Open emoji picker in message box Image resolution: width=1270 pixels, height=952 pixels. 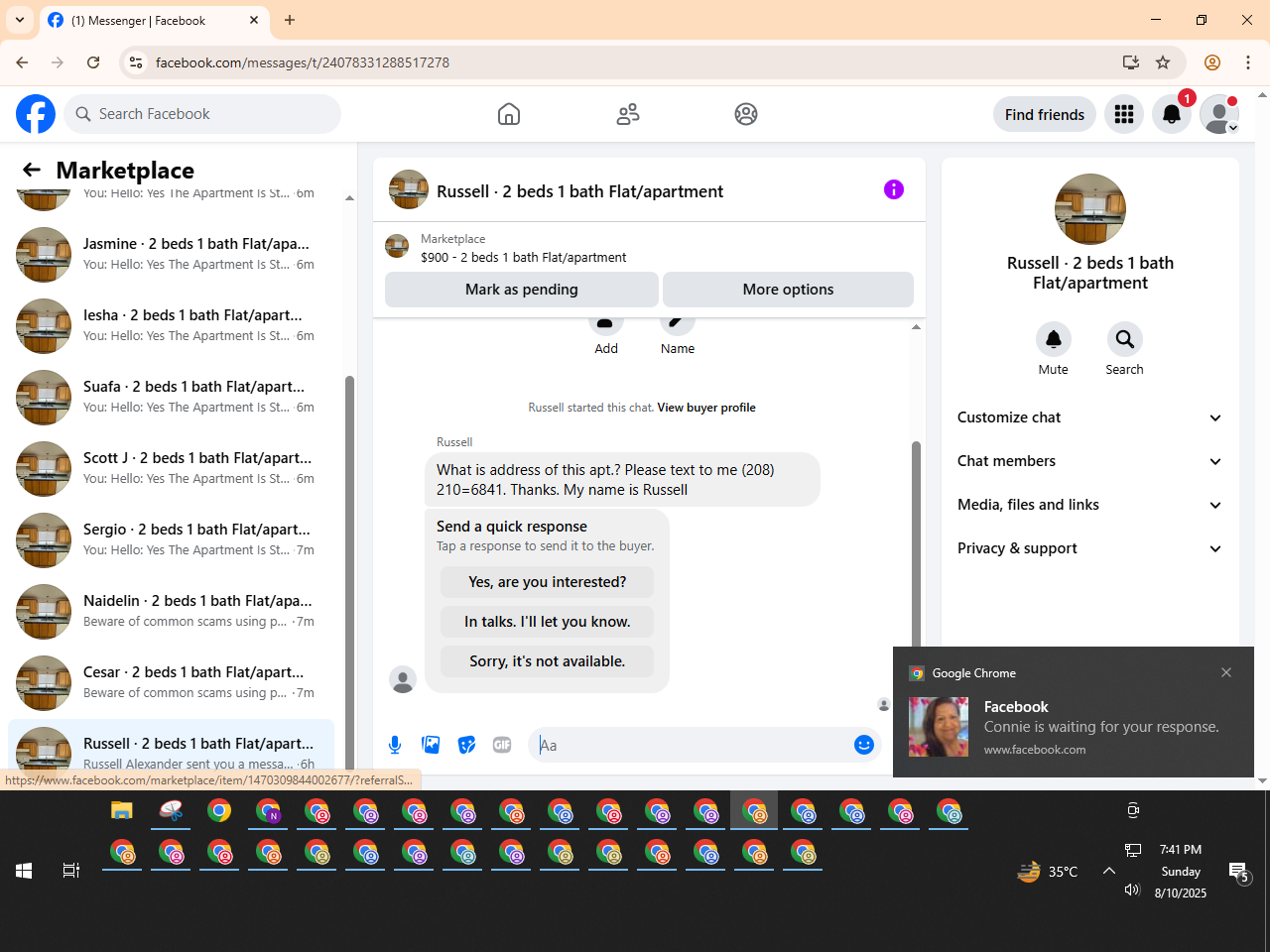864,745
